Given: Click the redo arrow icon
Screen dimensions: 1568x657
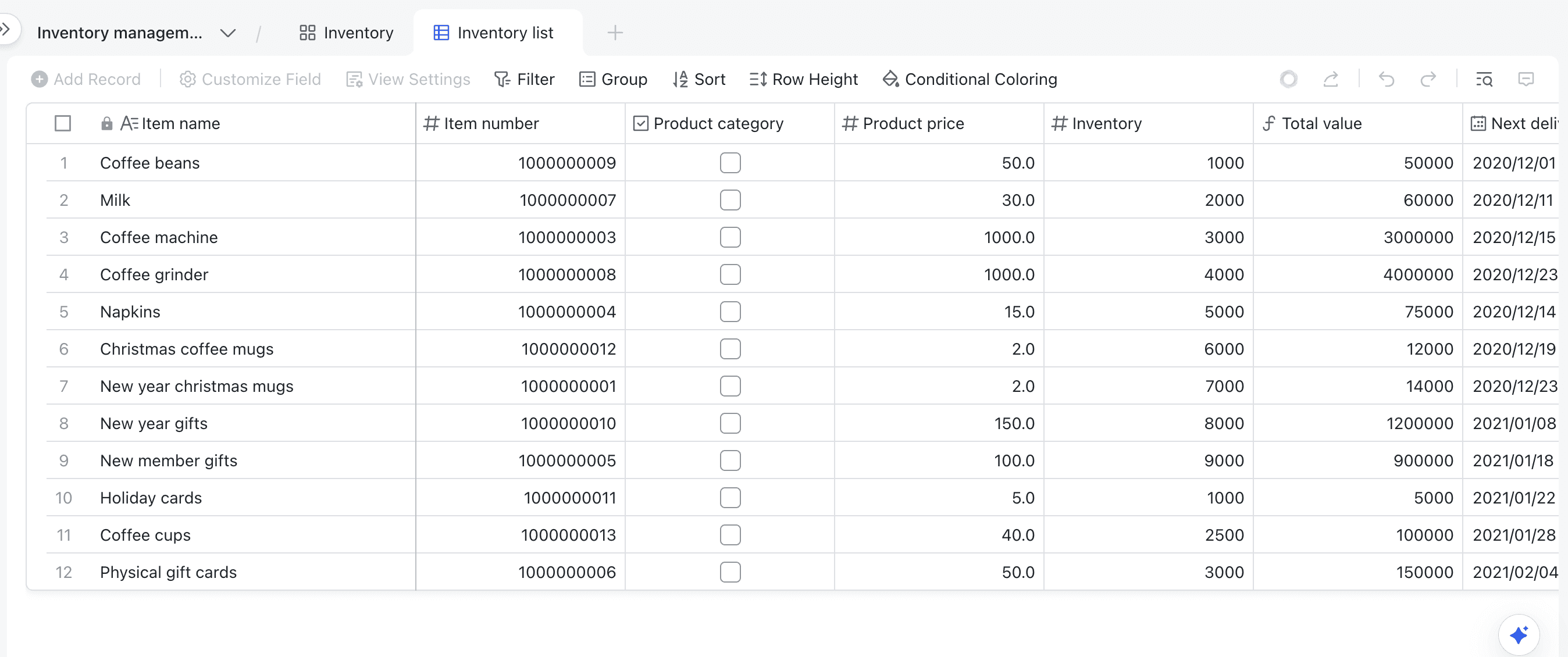Looking at the screenshot, I should coord(1427,79).
